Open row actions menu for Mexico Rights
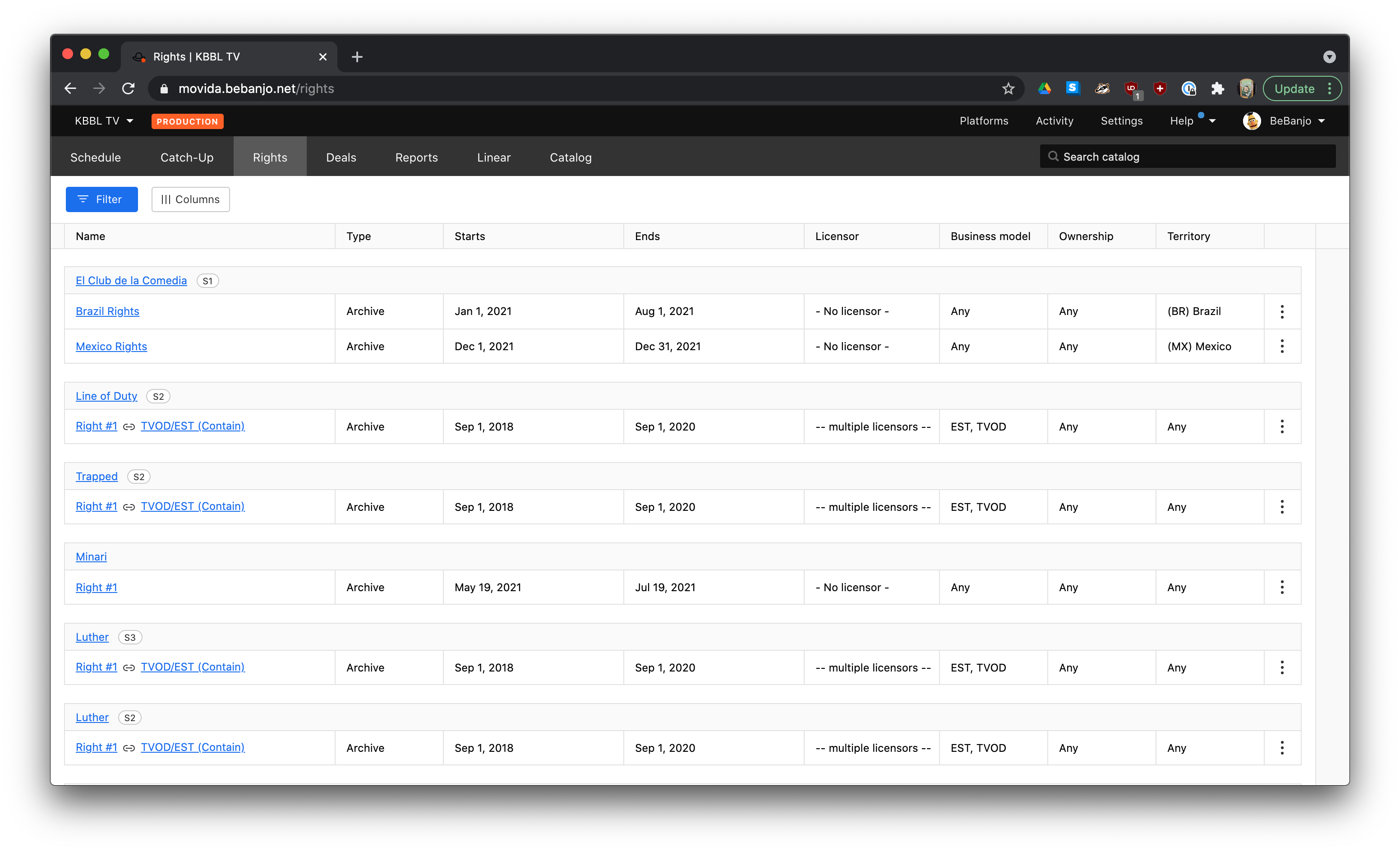This screenshot has height=852, width=1400. tap(1282, 346)
